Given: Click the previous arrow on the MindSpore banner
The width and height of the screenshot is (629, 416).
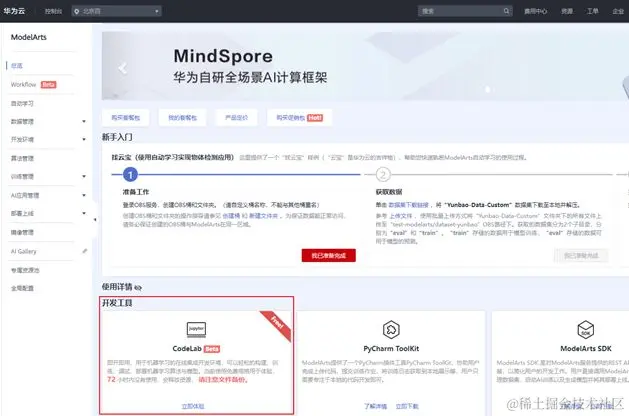Looking at the screenshot, I should [x=123, y=68].
